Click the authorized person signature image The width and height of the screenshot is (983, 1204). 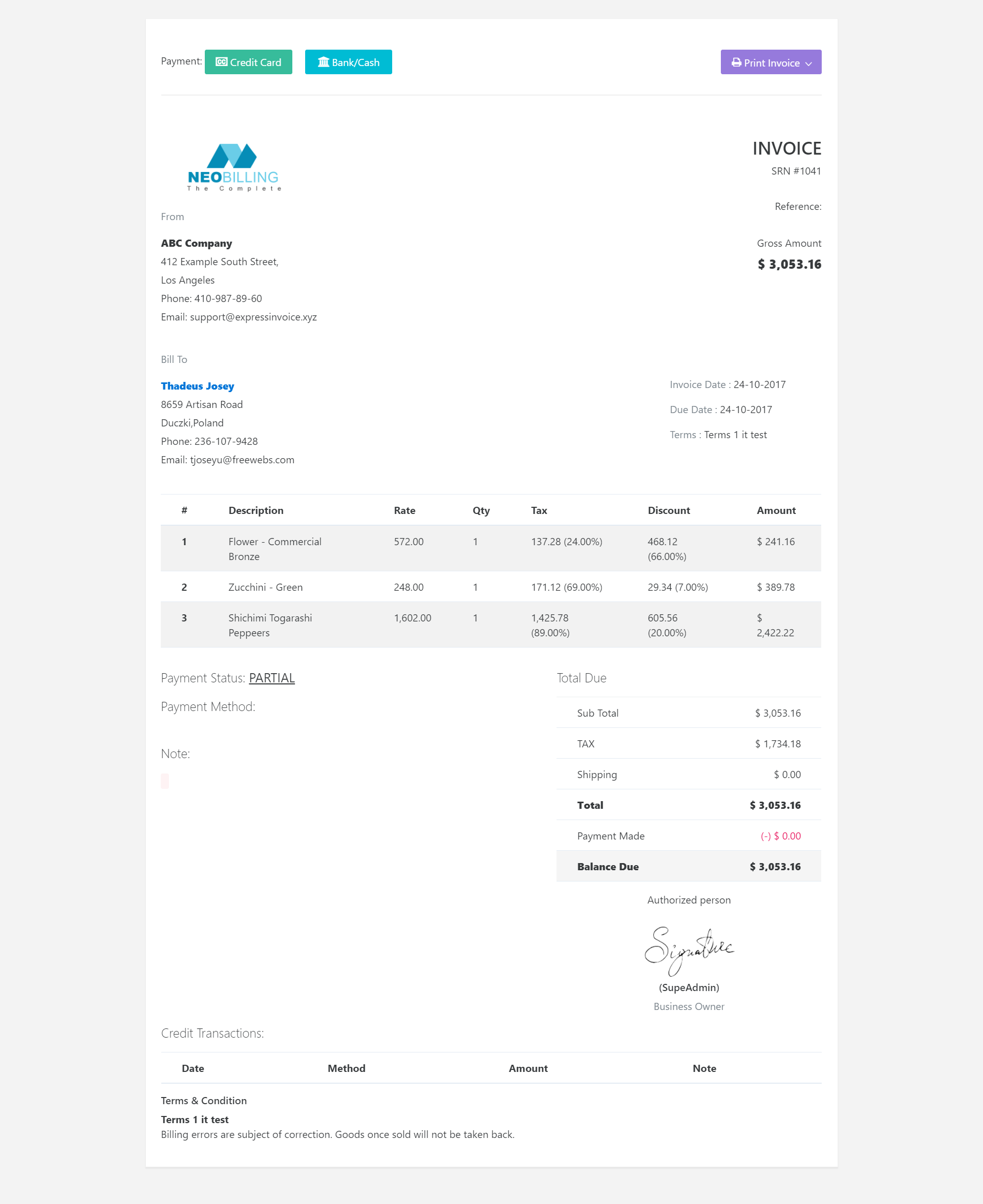click(x=689, y=951)
